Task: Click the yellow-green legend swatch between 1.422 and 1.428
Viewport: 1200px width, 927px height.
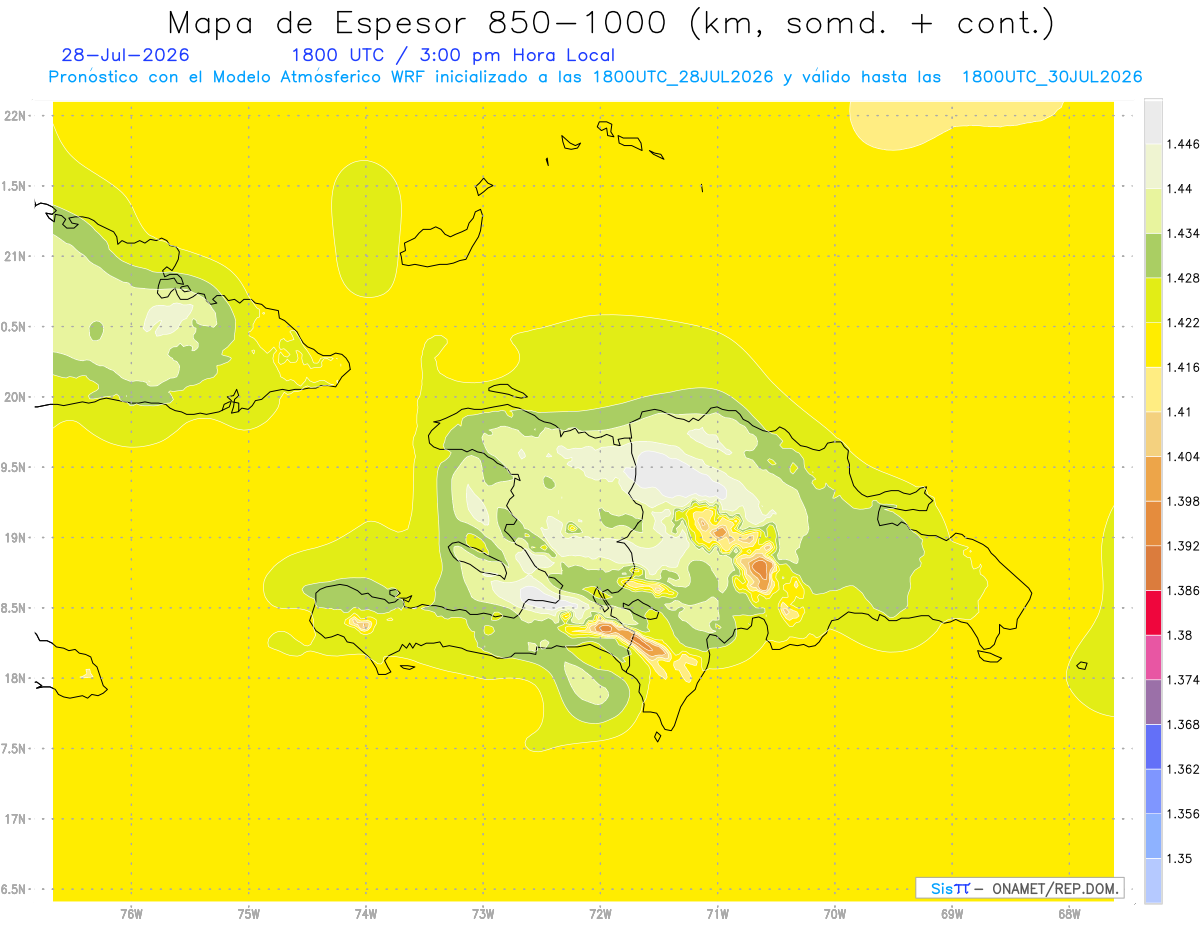Action: [1153, 300]
